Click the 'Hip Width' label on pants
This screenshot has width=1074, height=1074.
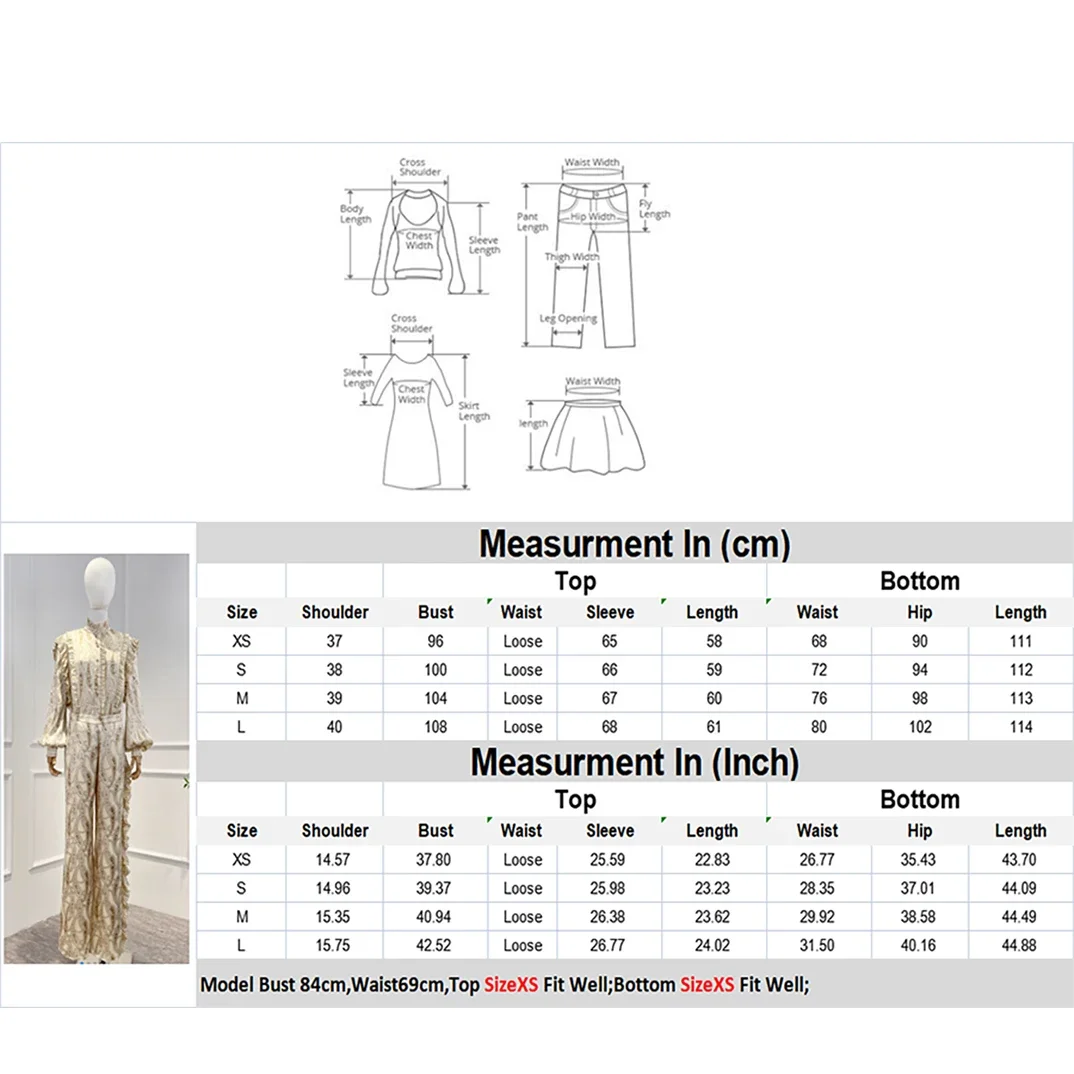tap(592, 216)
